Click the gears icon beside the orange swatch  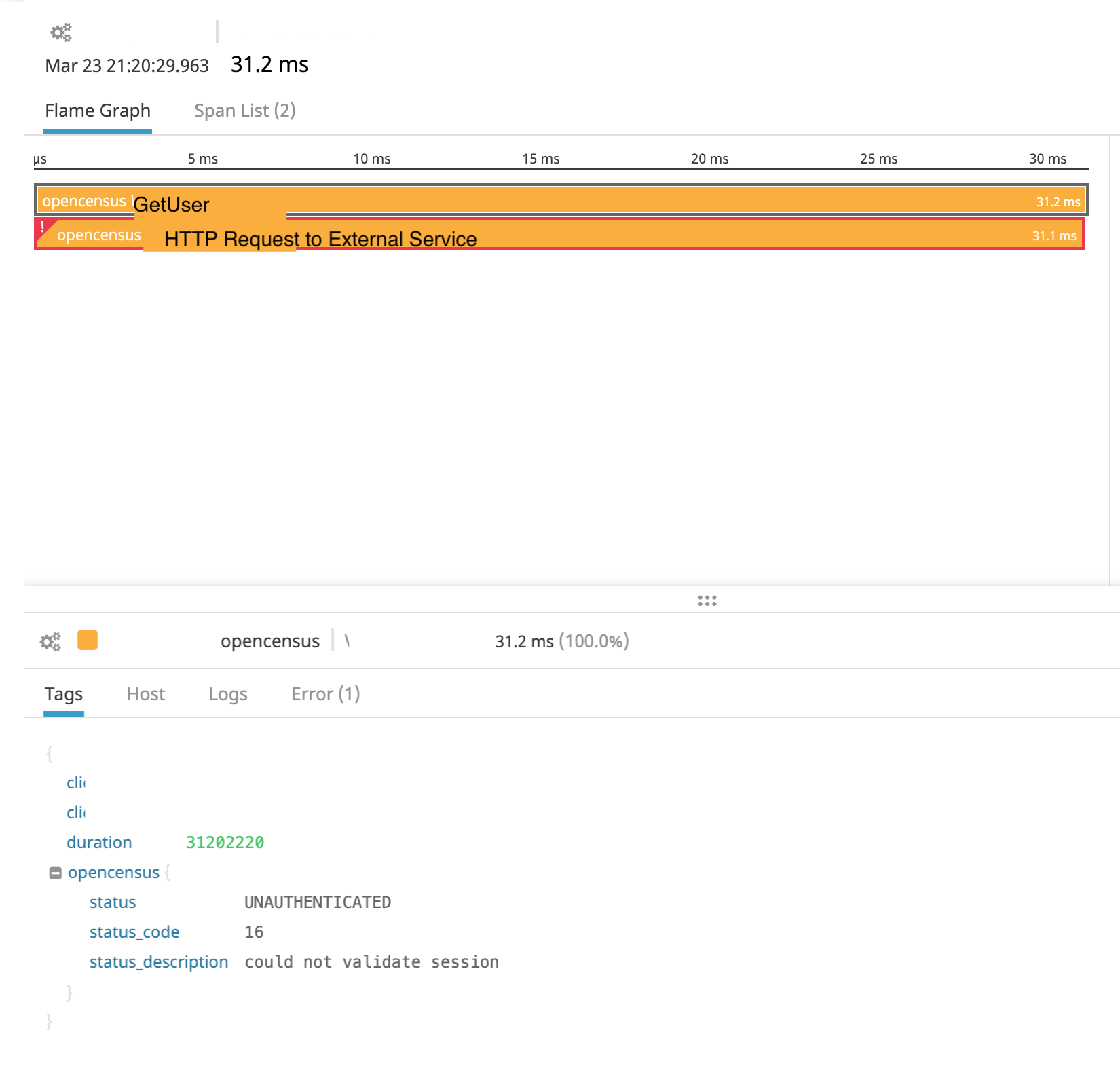(x=50, y=641)
